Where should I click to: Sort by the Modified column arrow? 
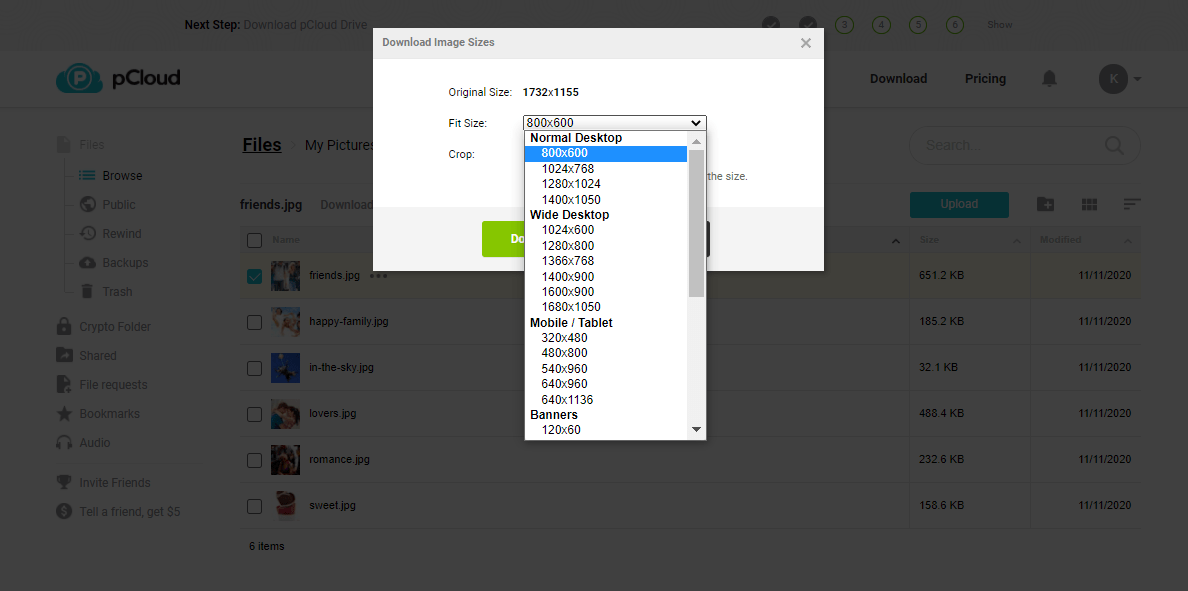(1128, 241)
